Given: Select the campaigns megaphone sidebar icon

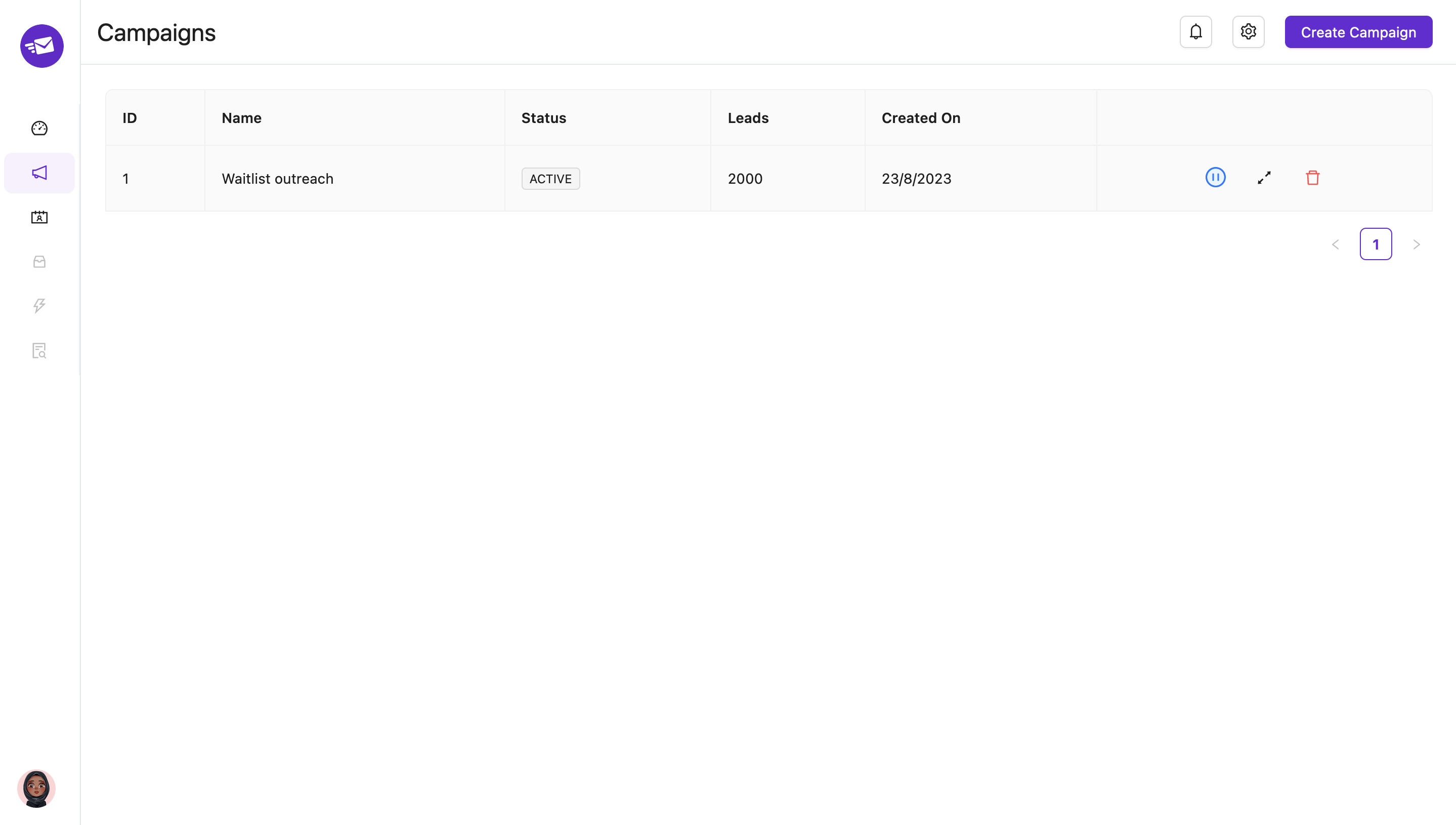Looking at the screenshot, I should pos(39,173).
